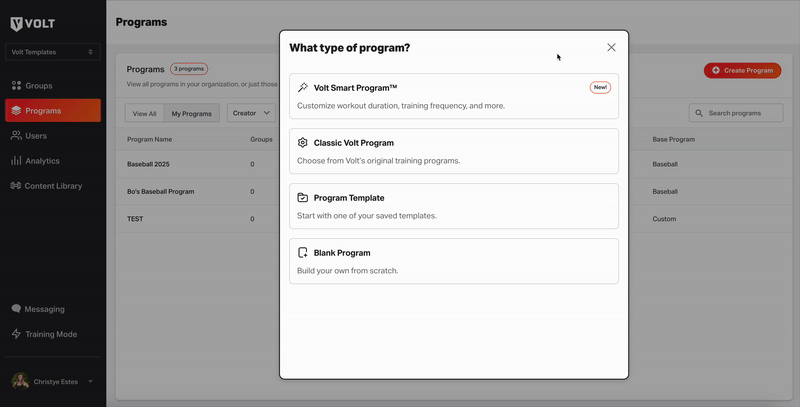The image size is (800, 407).
Task: Click the Volt Smart Program magic wand icon
Action: click(x=303, y=88)
